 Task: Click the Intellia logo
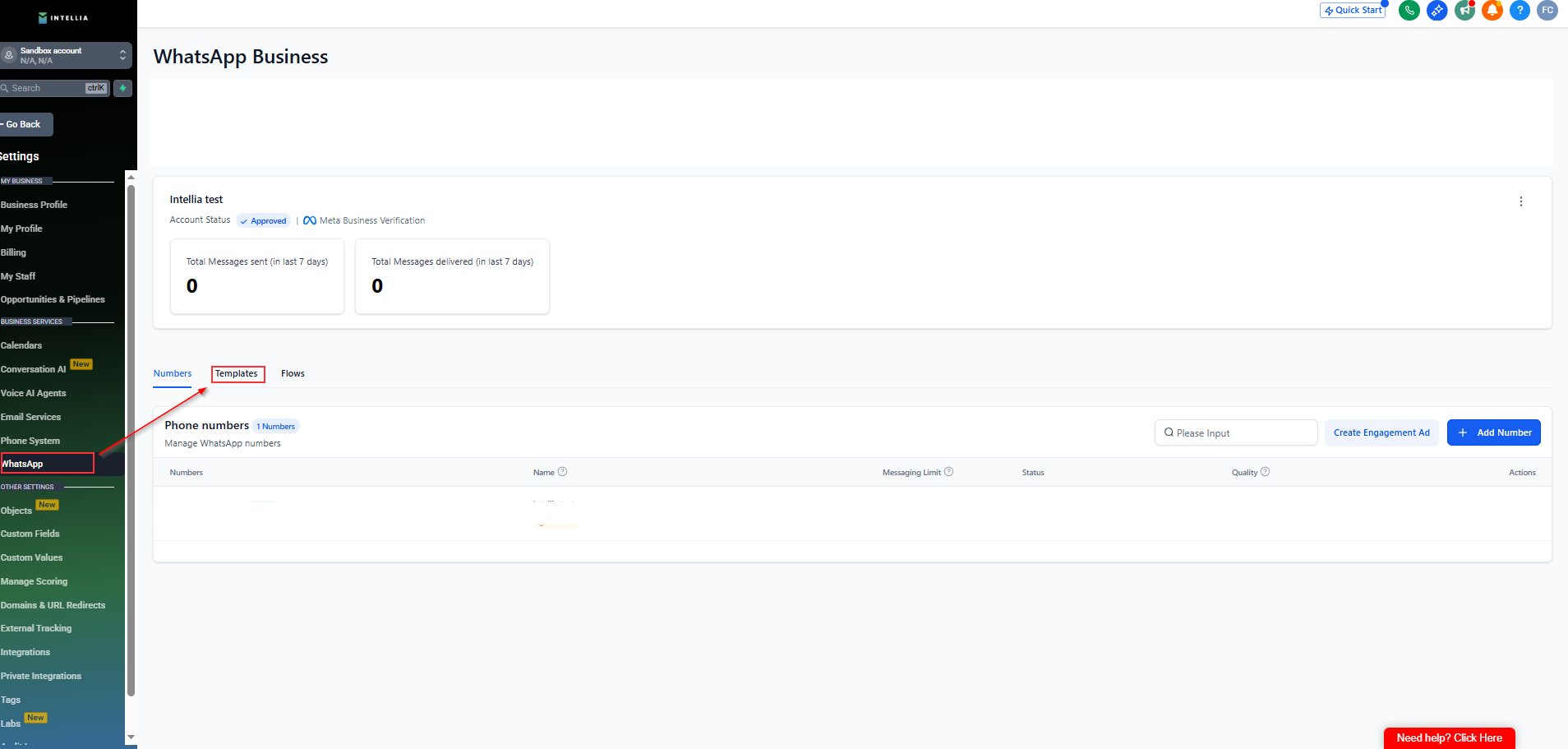tap(63, 17)
